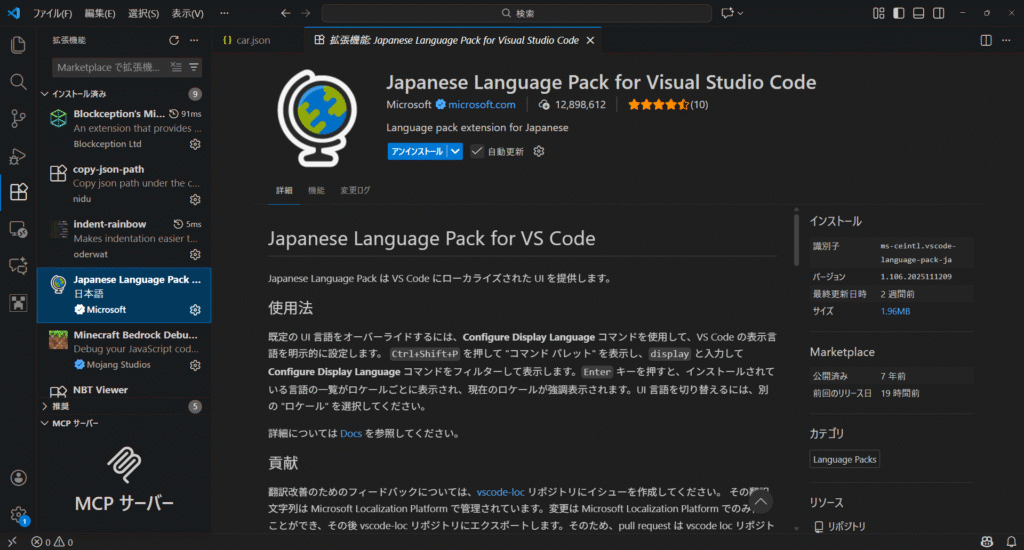Open manage gear for indent-rainbow extension
This screenshot has height=550, width=1024.
[195, 255]
